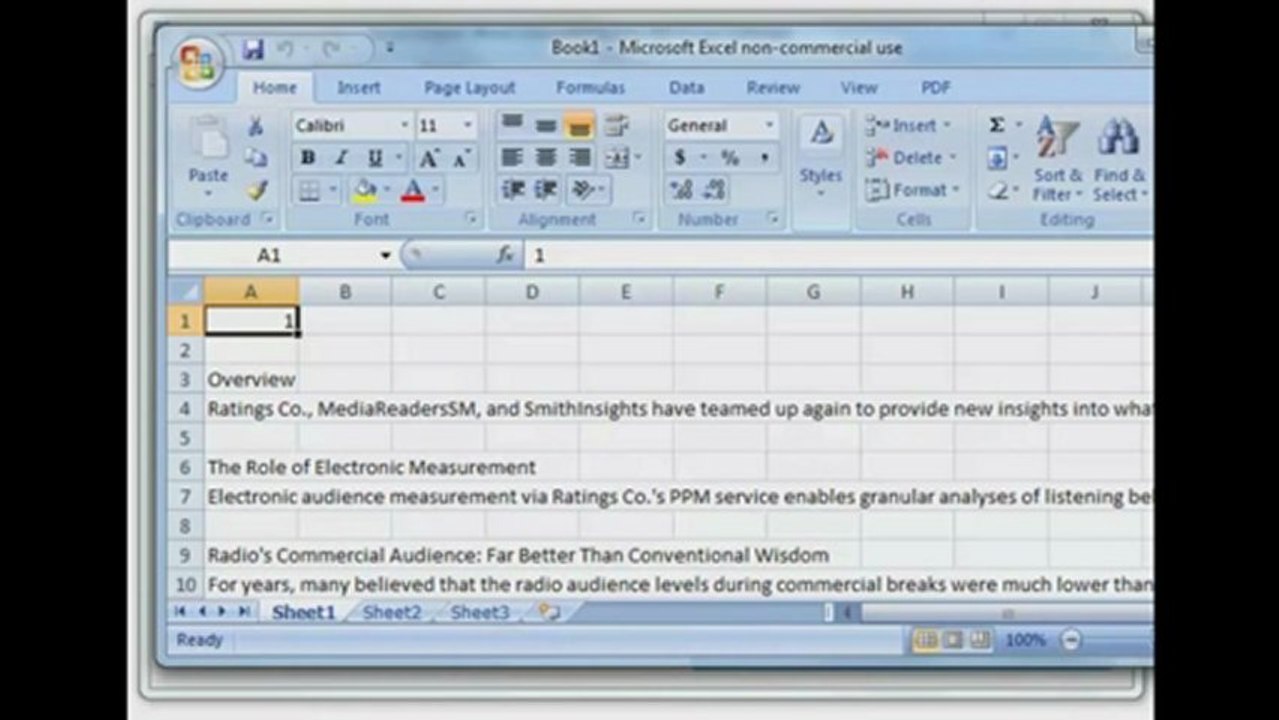Switch to Page Layout view in status bar
1279x720 pixels.
point(953,640)
